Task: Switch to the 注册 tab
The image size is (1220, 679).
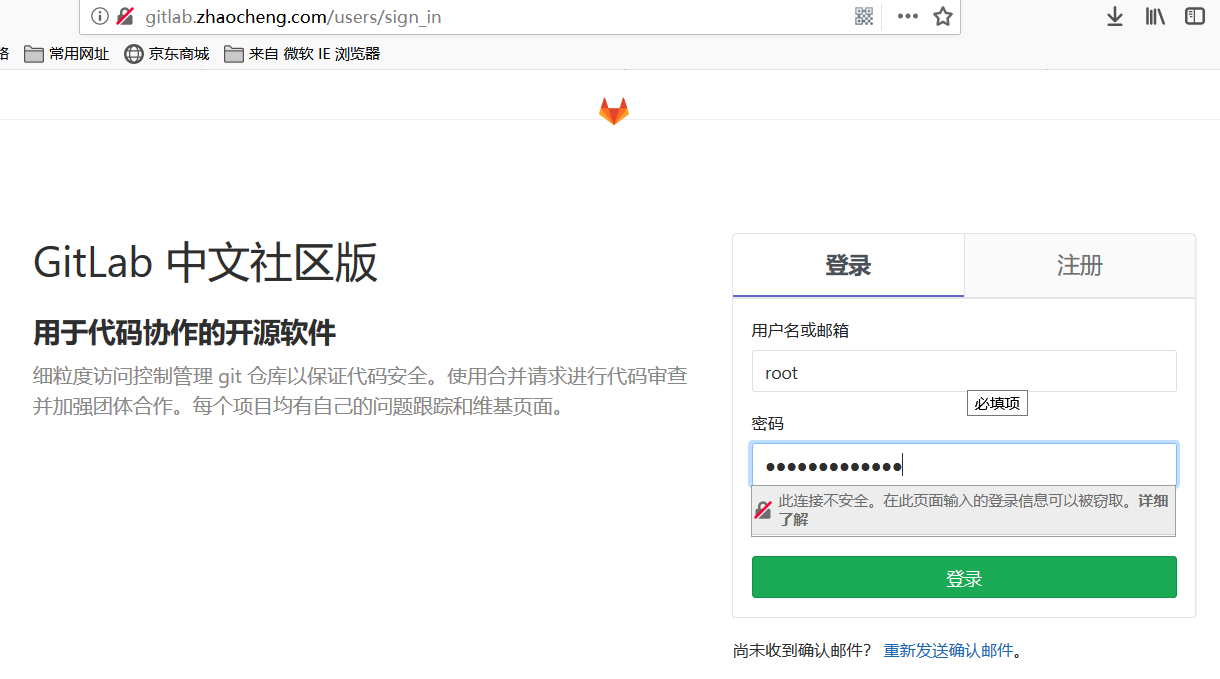Action: tap(1080, 265)
